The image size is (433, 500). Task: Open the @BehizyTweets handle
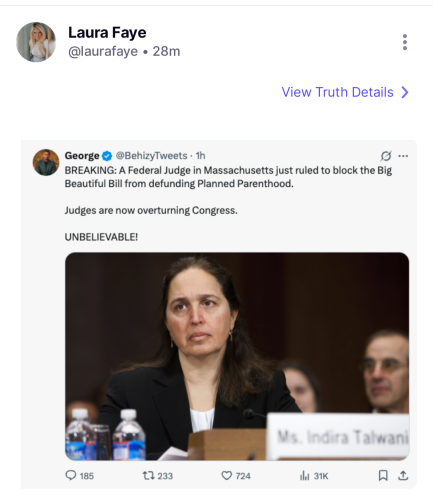(x=151, y=156)
